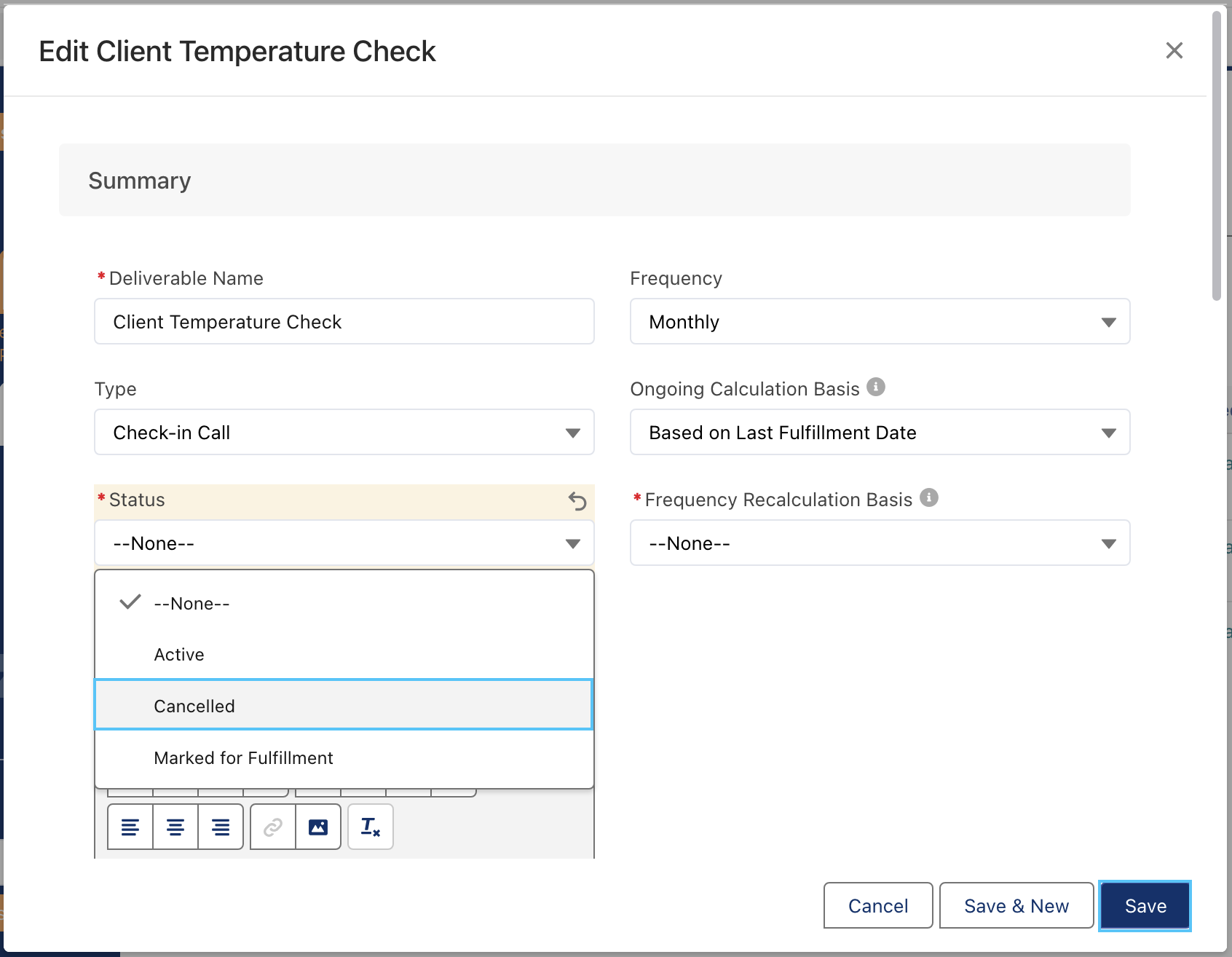Screen dimensions: 1232x957
Task: Click the remove formatting icon
Action: click(x=371, y=827)
